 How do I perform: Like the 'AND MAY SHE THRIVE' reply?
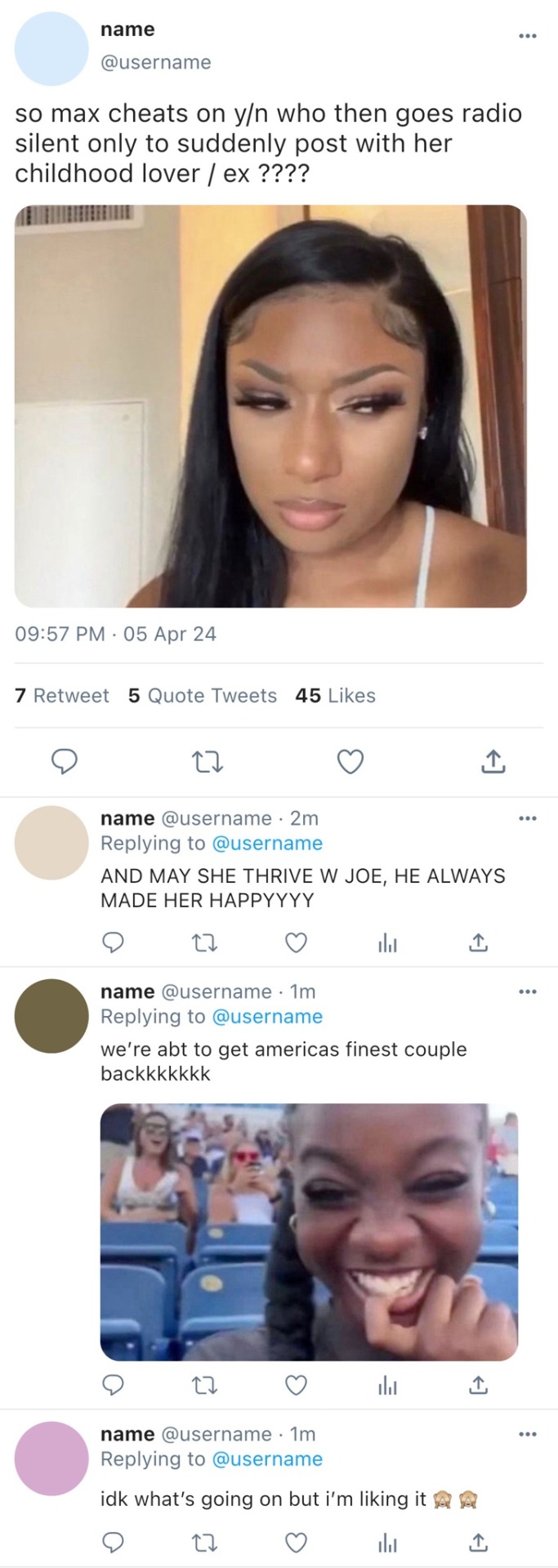point(296,943)
